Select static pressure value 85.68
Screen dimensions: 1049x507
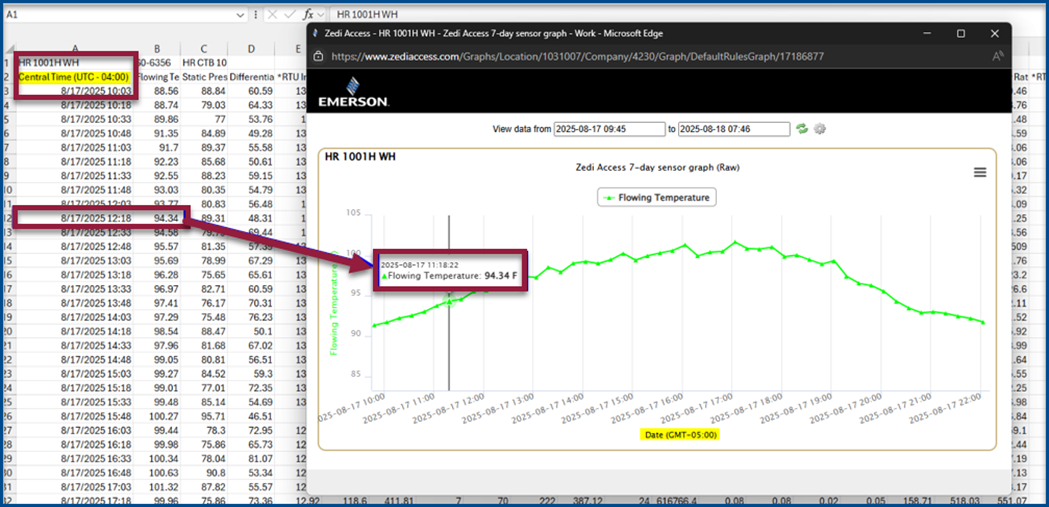click(204, 161)
